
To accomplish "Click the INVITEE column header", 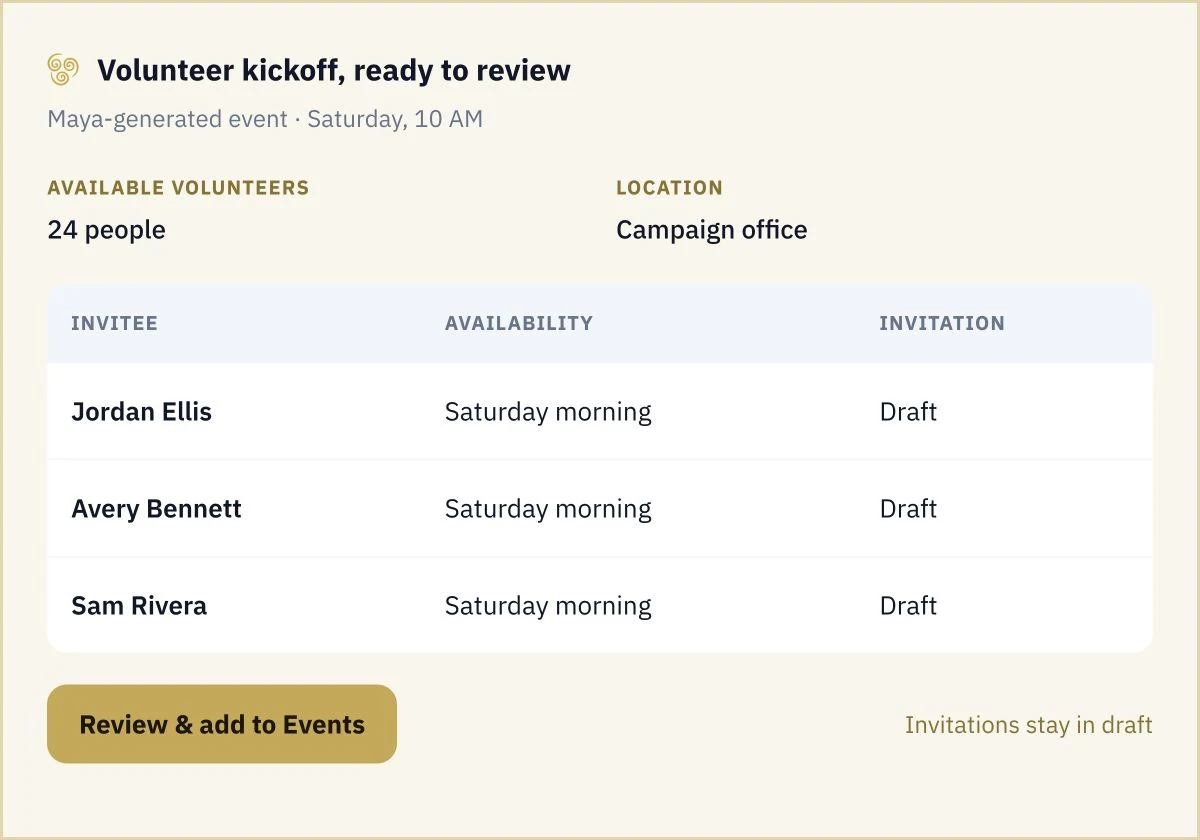I will pyautogui.click(x=114, y=323).
